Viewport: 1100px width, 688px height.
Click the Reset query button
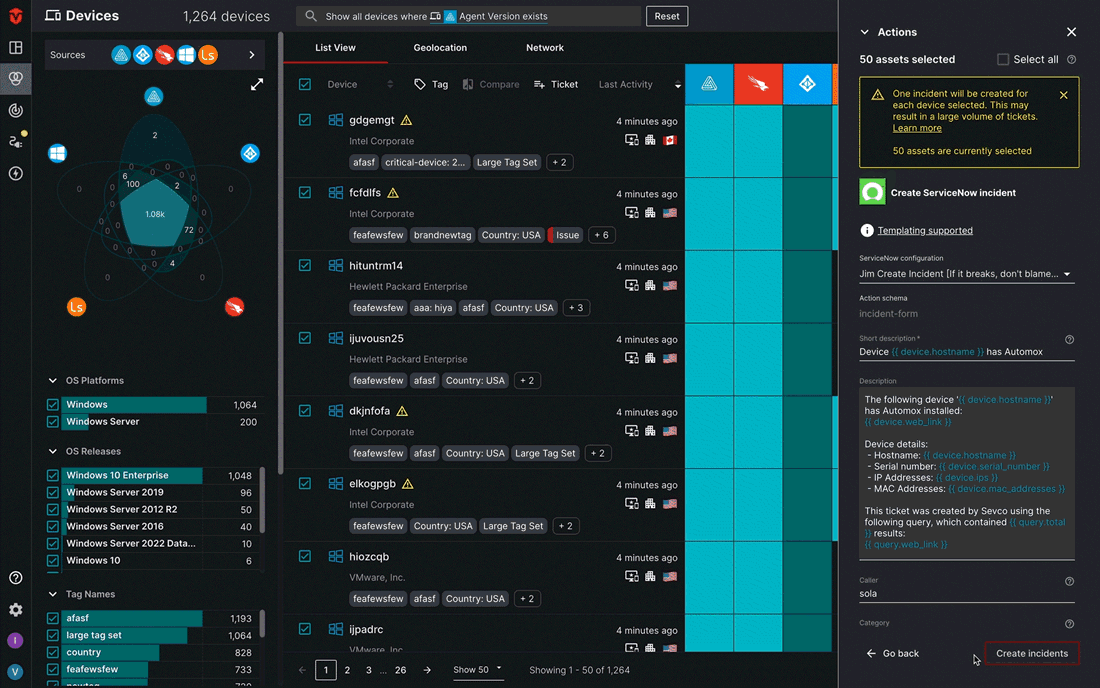coord(666,16)
